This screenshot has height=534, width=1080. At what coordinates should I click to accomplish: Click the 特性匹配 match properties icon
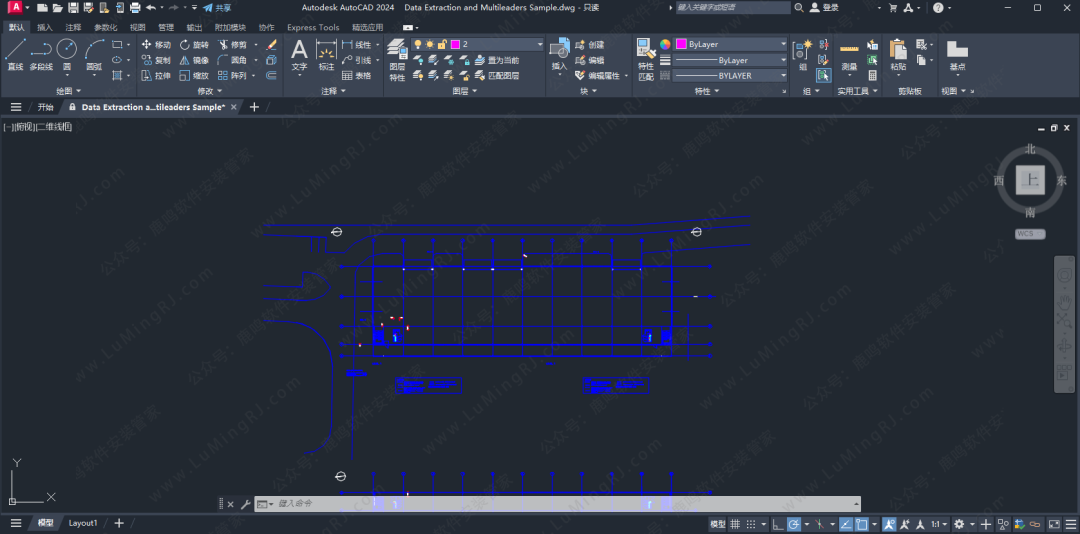click(x=646, y=58)
